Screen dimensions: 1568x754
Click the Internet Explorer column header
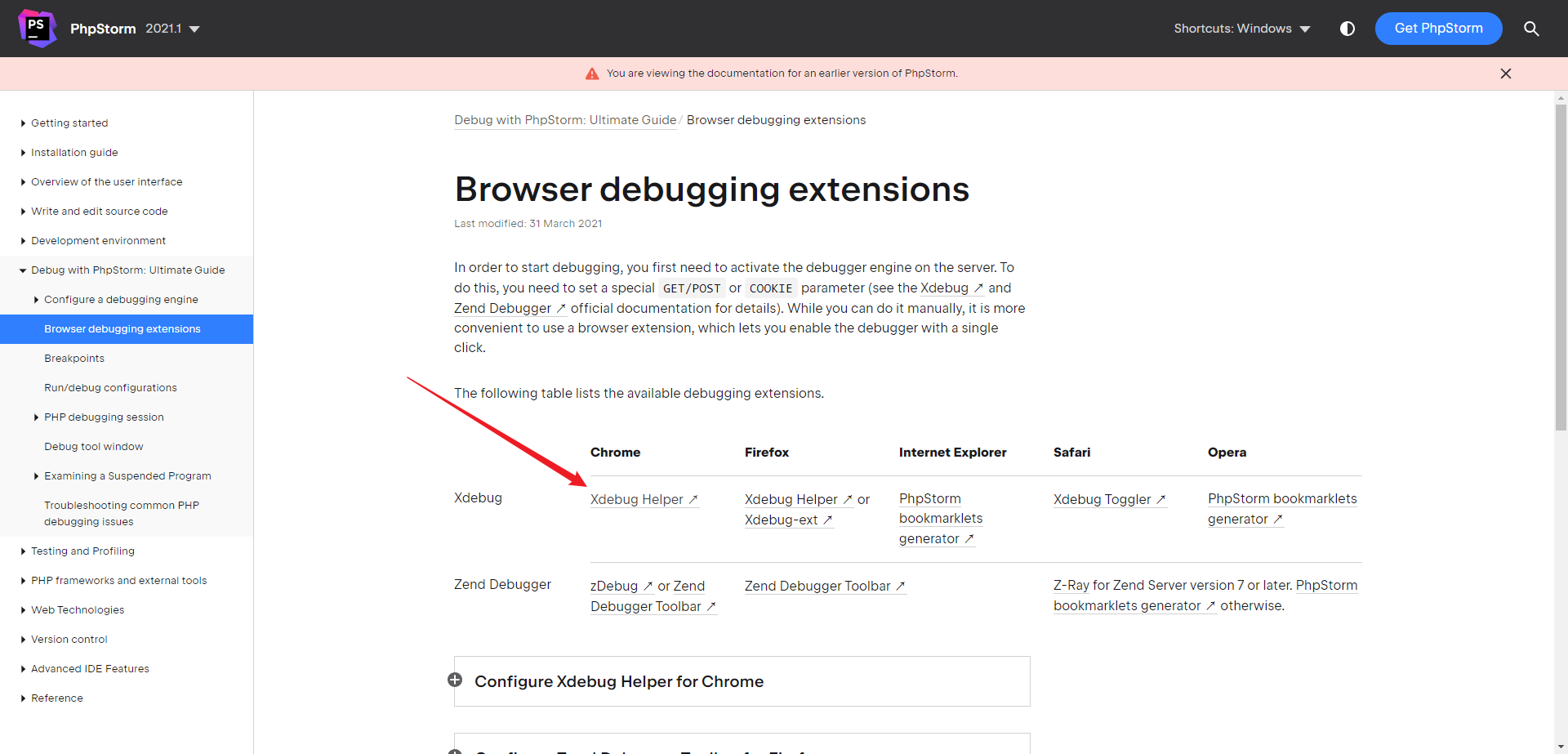point(952,453)
